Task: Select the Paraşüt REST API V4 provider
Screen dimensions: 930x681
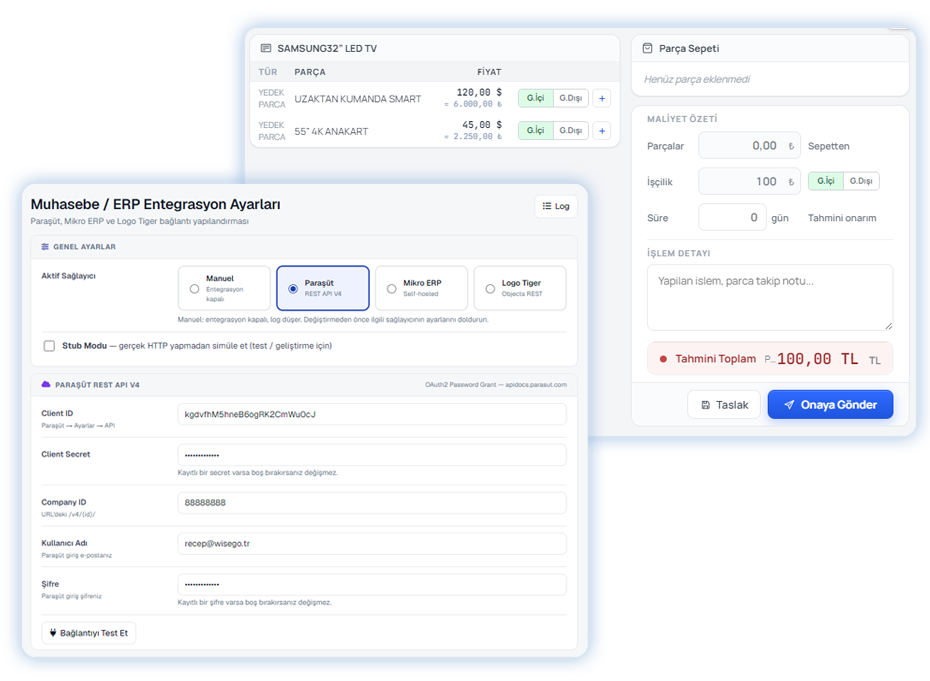Action: tap(323, 288)
